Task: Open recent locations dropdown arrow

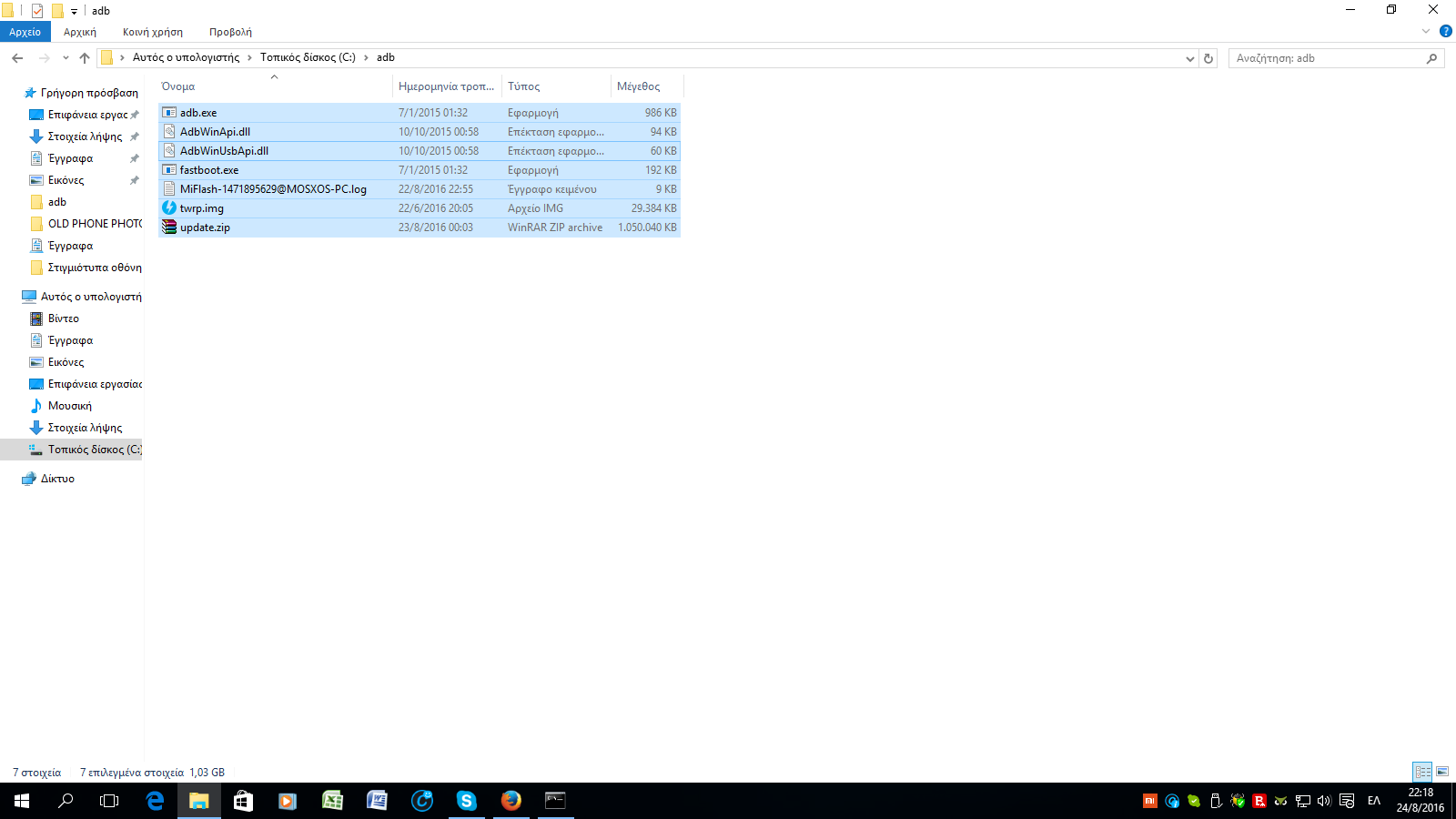Action: (66, 58)
